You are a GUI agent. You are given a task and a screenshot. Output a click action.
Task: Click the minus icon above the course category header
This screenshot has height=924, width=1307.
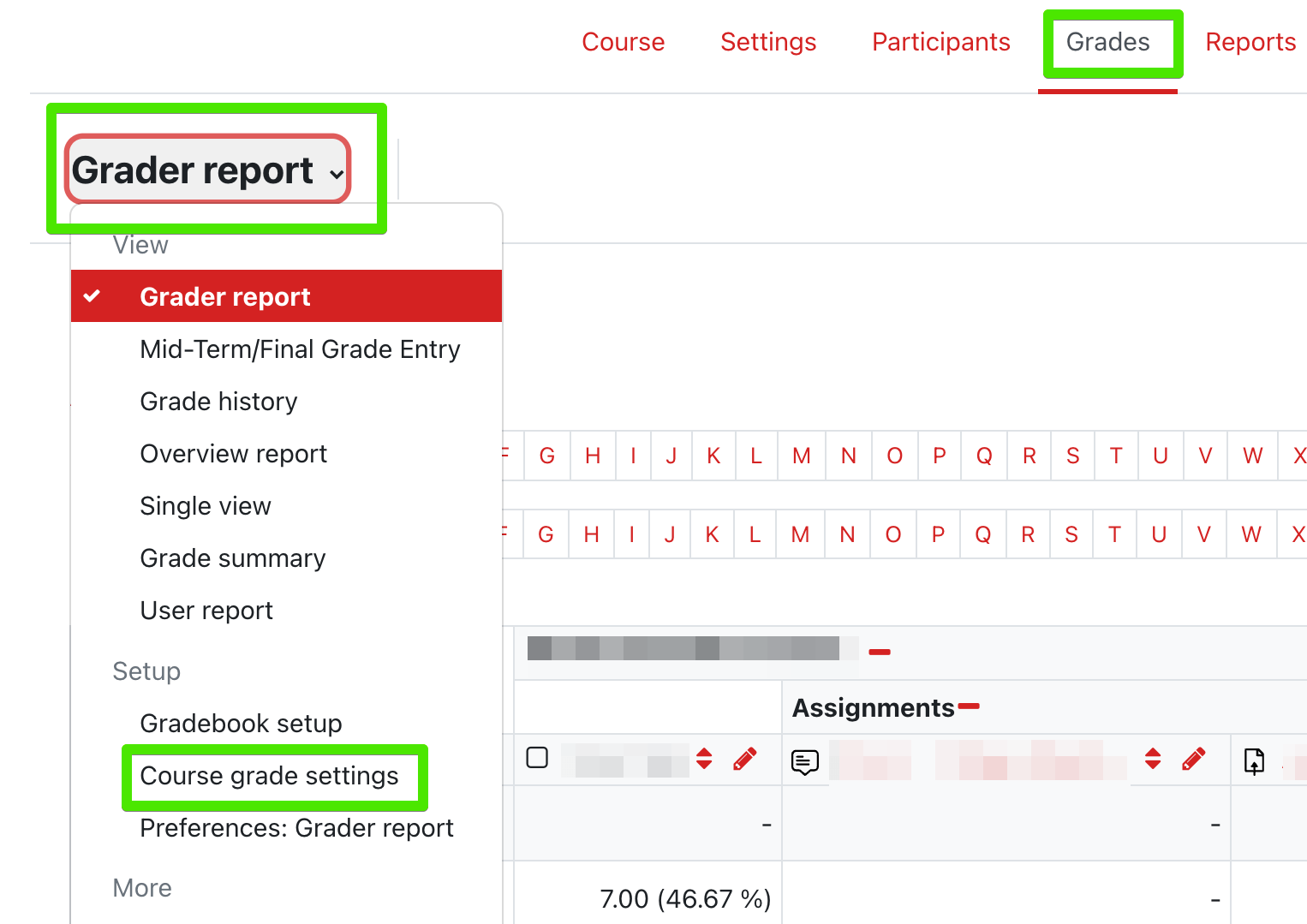coord(879,651)
